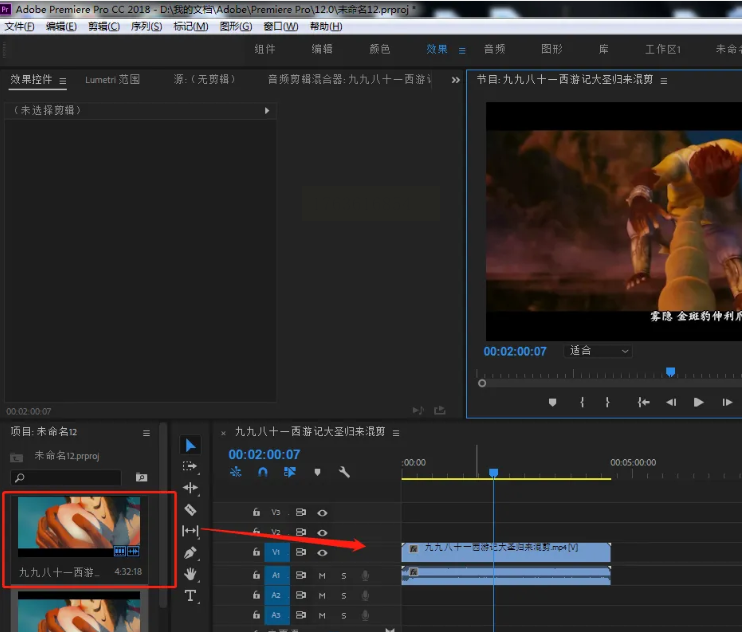
Task: Open the 适合 zoom level dropdown
Action: 599,351
